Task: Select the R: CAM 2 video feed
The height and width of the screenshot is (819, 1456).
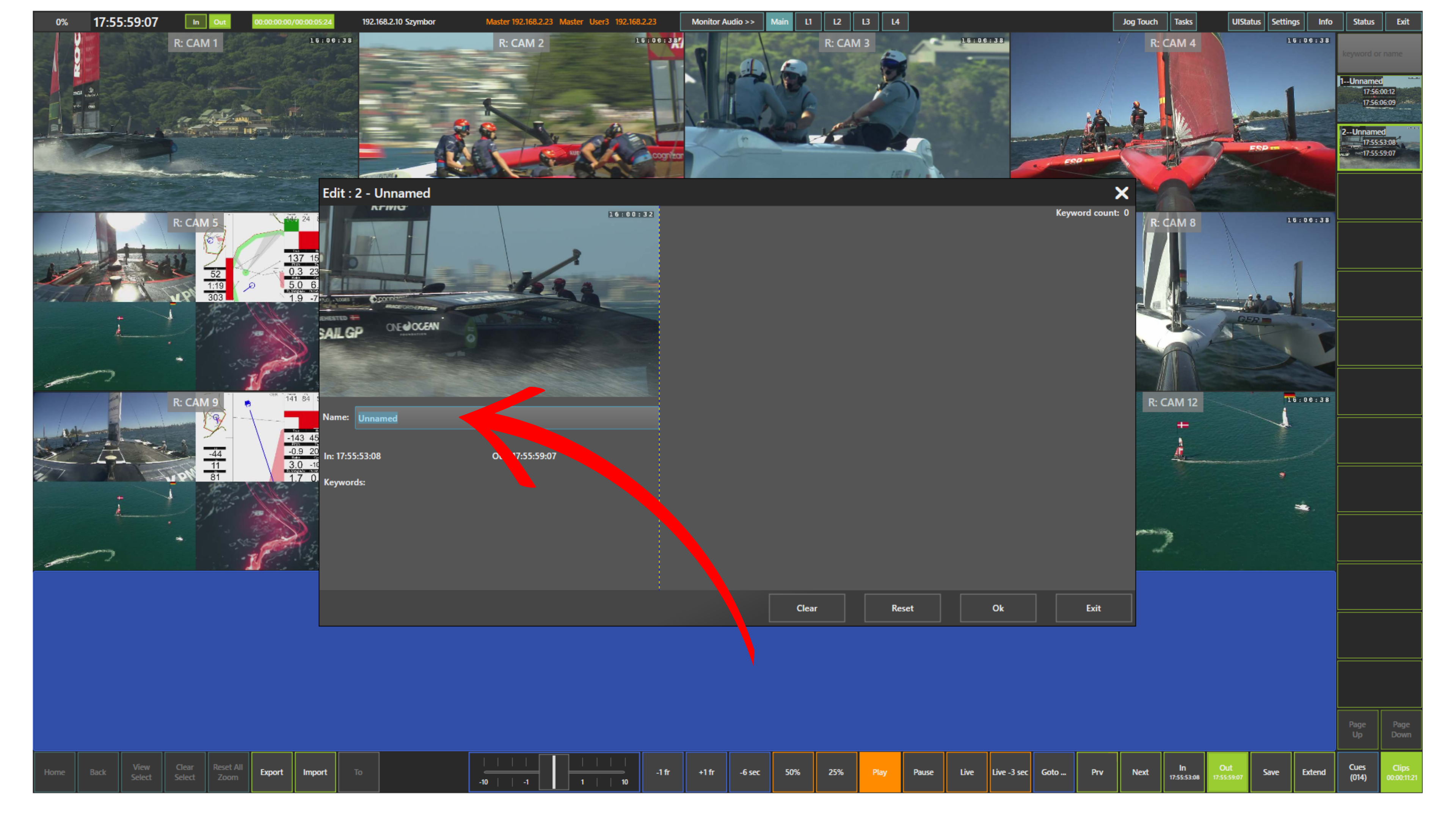Action: coord(521,105)
